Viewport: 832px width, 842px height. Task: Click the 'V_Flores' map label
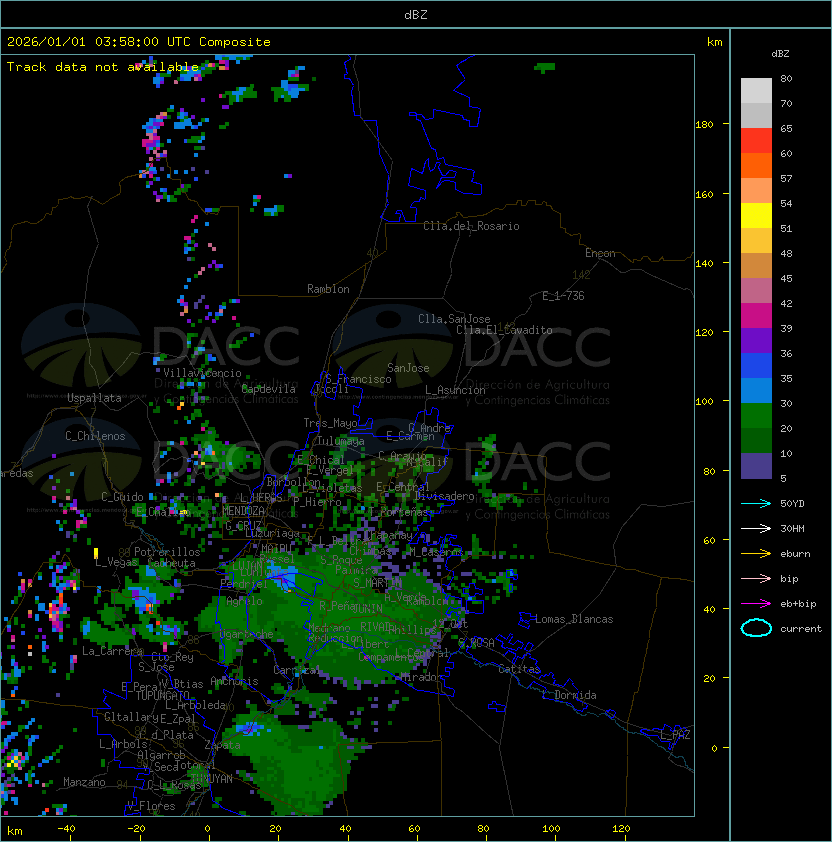tap(151, 806)
